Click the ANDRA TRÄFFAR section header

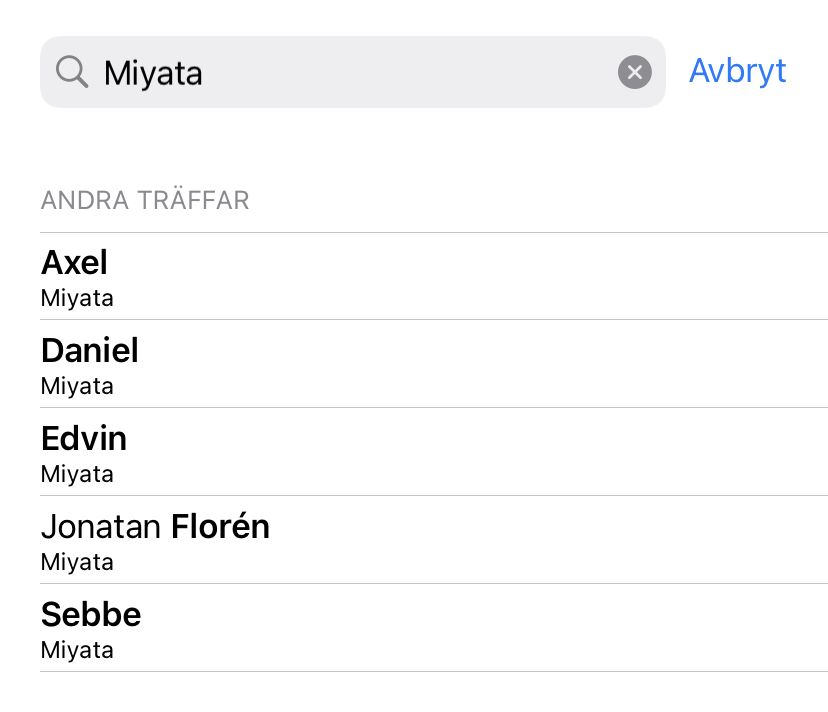click(145, 201)
